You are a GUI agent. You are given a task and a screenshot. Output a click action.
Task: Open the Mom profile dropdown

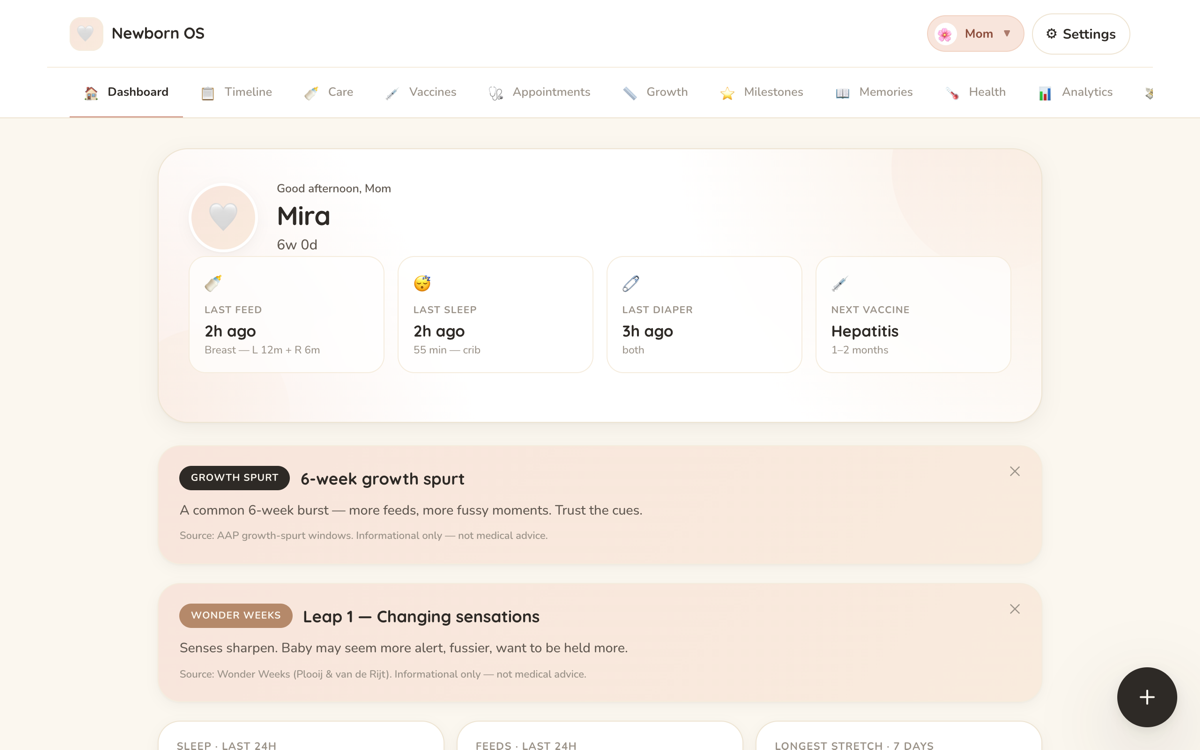pos(975,34)
